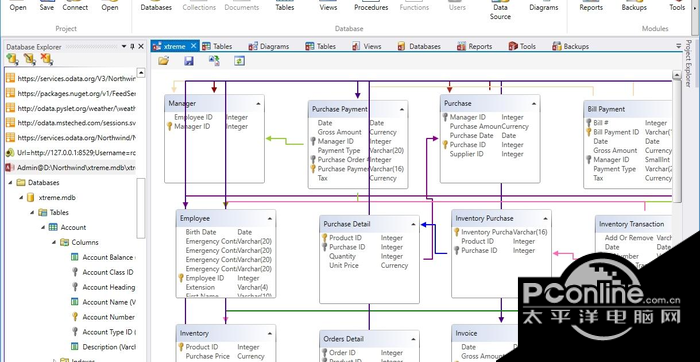This screenshot has height=362, width=700.
Task: Click the first add connection icon in Database Explorer
Action: pyautogui.click(x=12, y=59)
